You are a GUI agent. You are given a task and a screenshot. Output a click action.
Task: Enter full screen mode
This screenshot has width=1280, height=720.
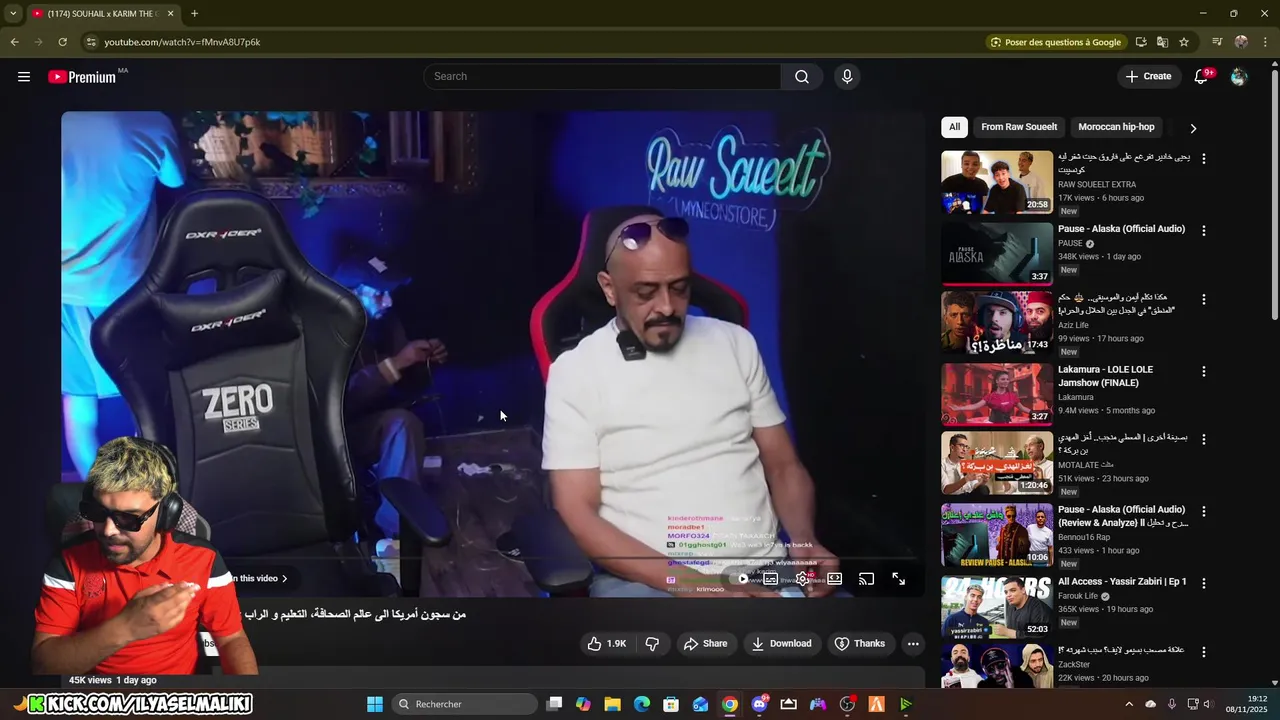coord(899,579)
